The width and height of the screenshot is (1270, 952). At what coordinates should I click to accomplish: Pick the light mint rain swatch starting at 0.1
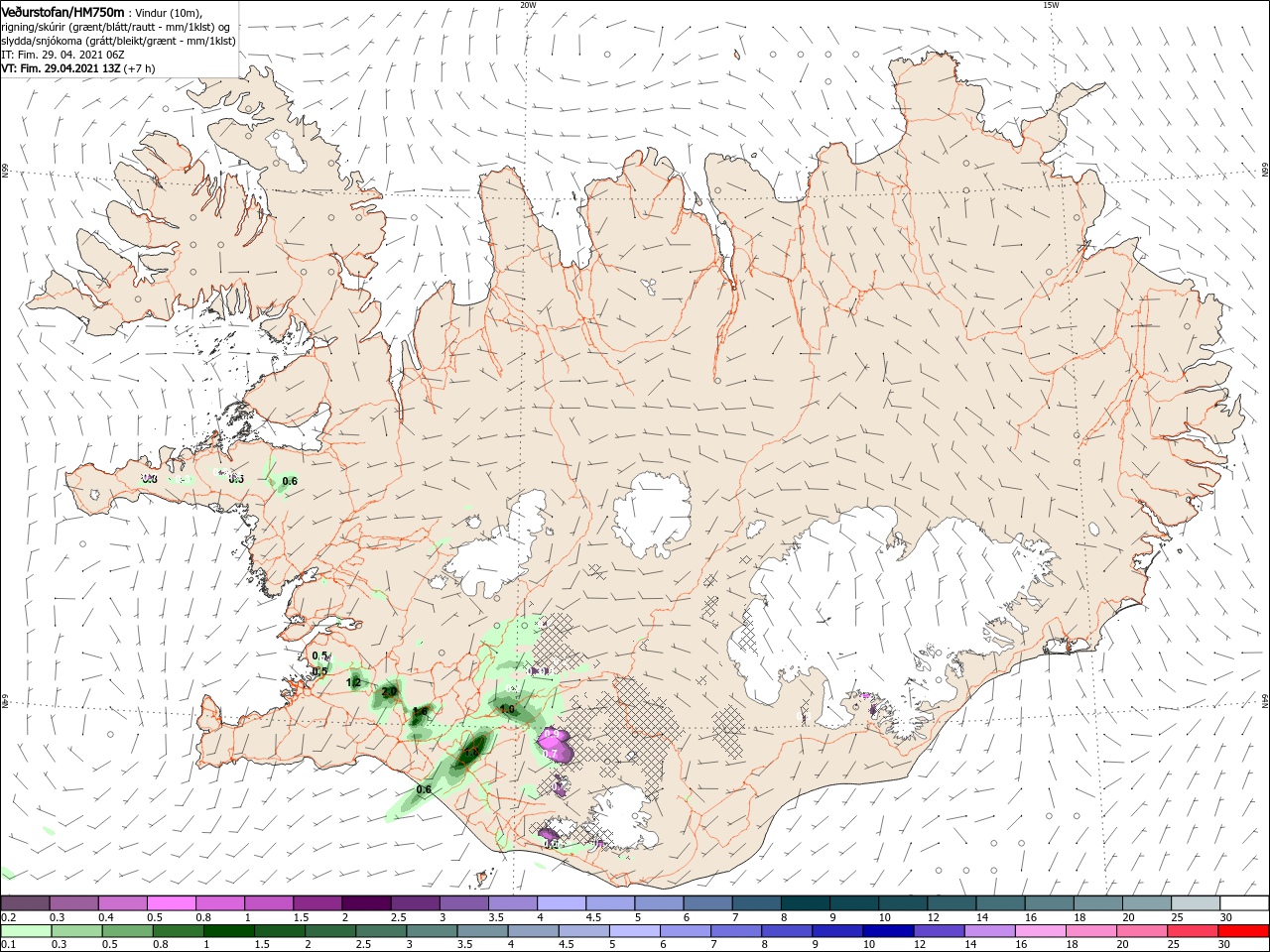click(25, 931)
